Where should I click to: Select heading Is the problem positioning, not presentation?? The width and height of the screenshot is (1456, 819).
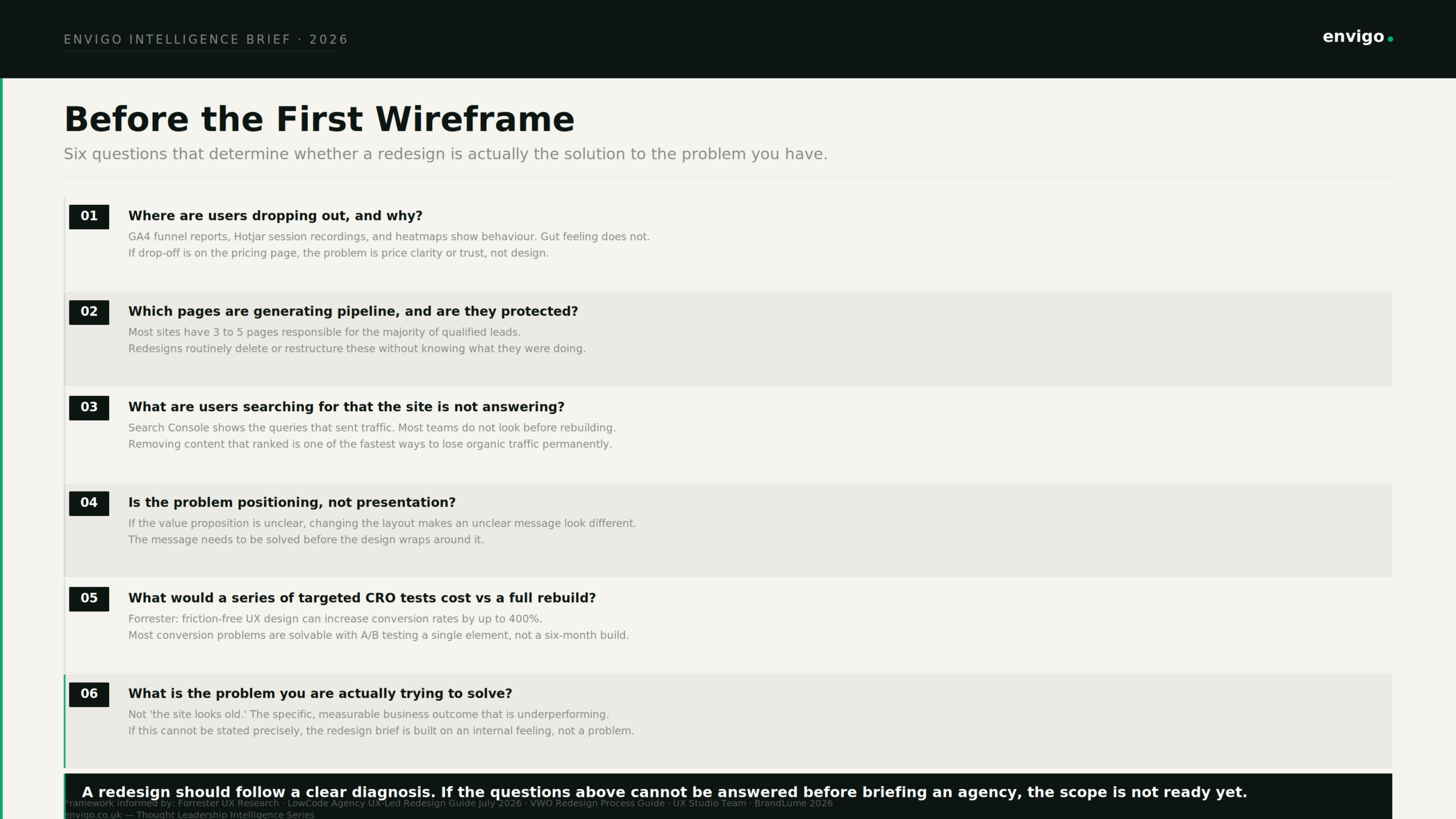point(292,503)
